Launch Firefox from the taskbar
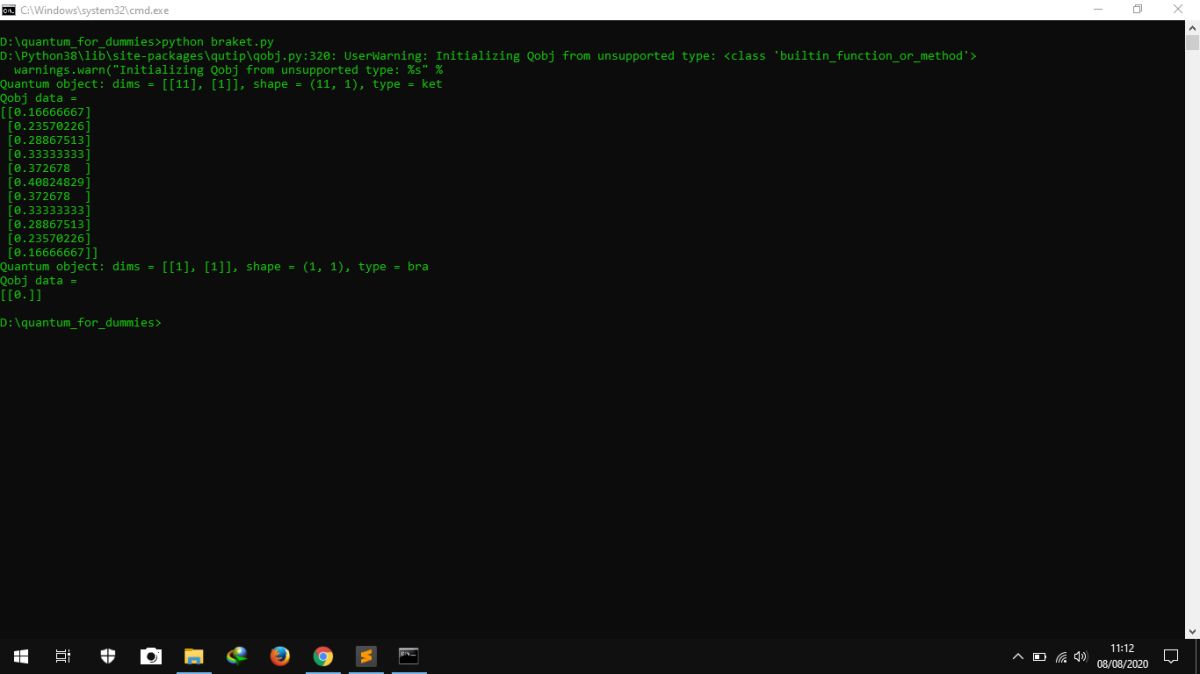The image size is (1200, 674). tap(280, 656)
